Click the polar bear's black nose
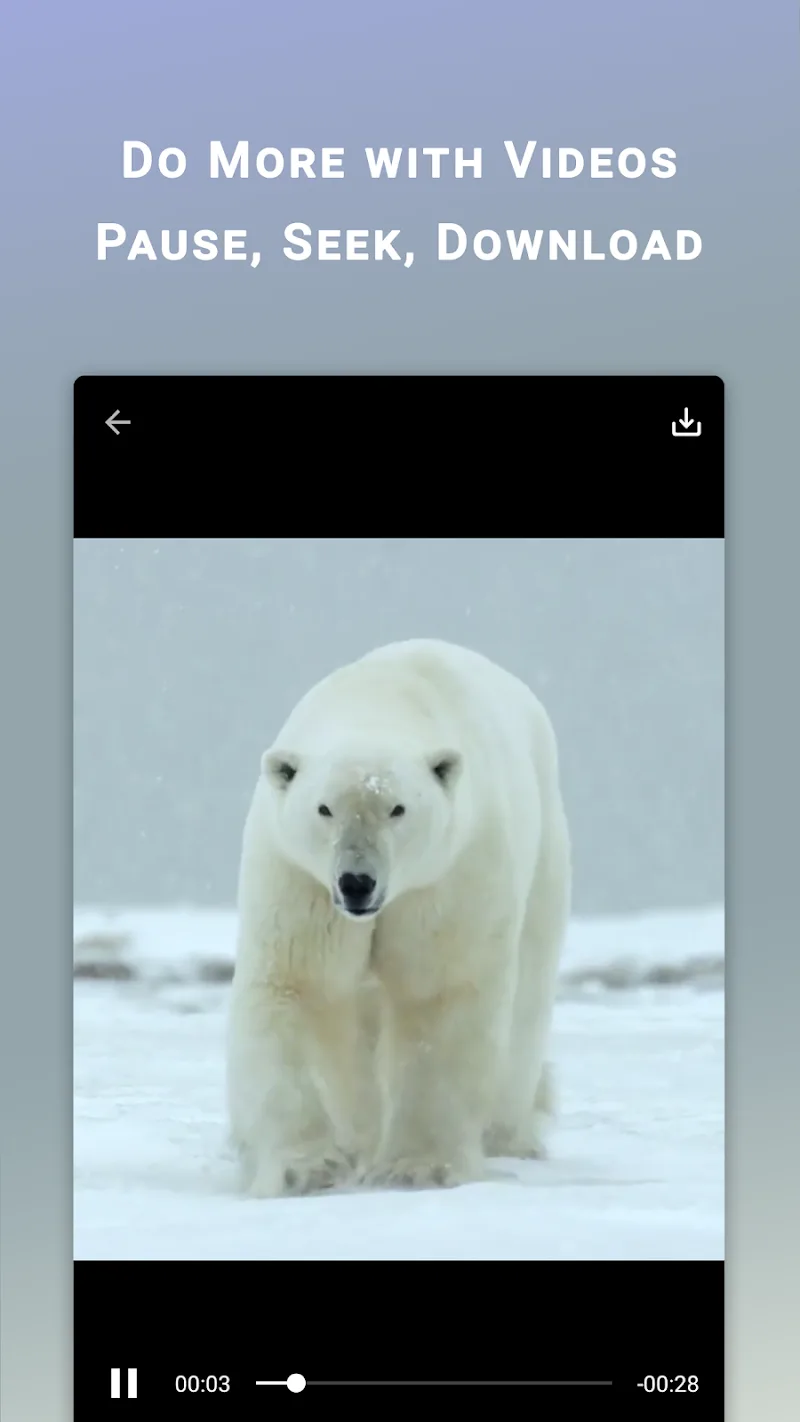The width and height of the screenshot is (800, 1422). click(x=357, y=886)
